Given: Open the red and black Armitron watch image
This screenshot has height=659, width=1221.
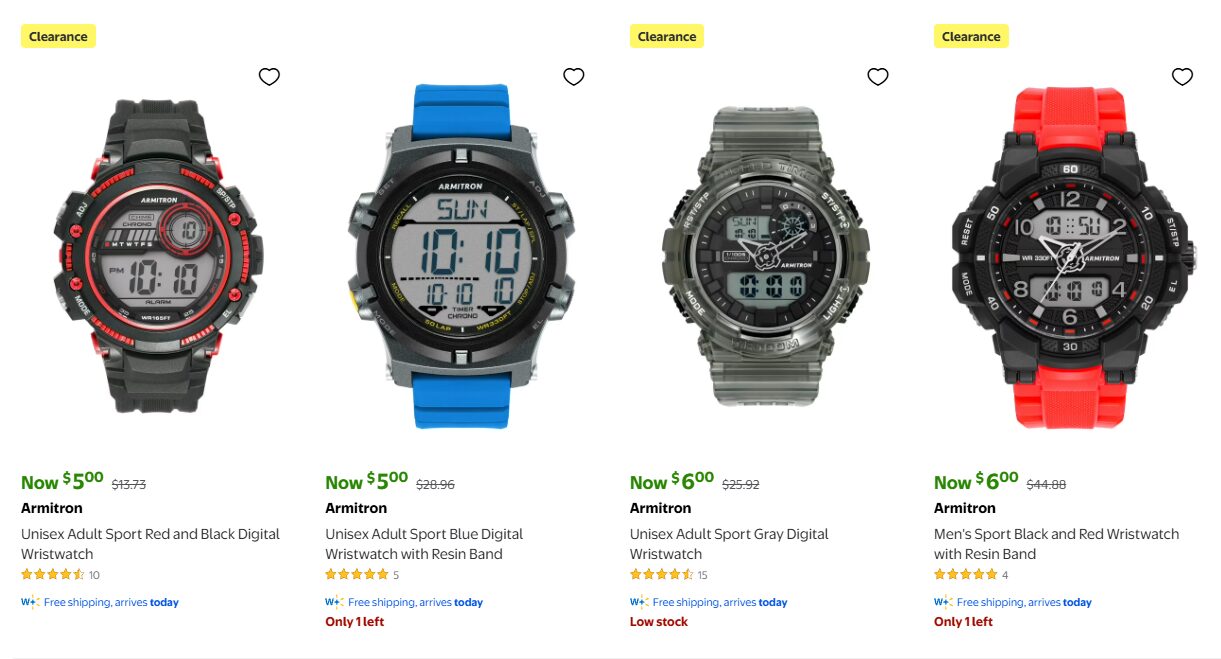Looking at the screenshot, I should (x=156, y=256).
